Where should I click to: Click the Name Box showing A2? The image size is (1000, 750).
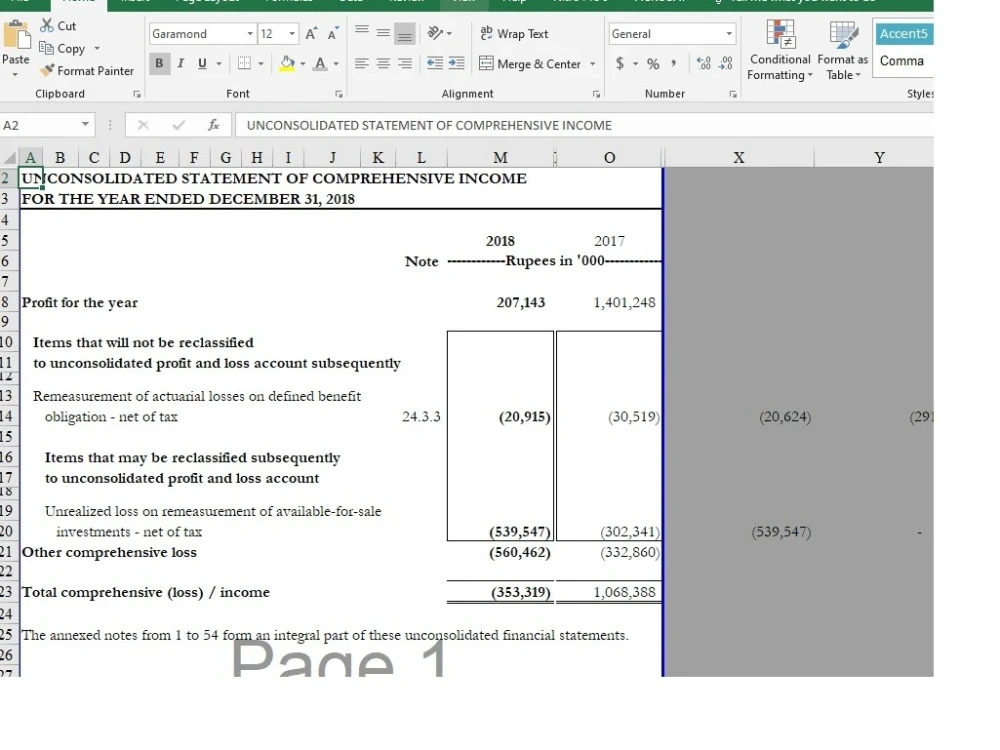pos(40,124)
